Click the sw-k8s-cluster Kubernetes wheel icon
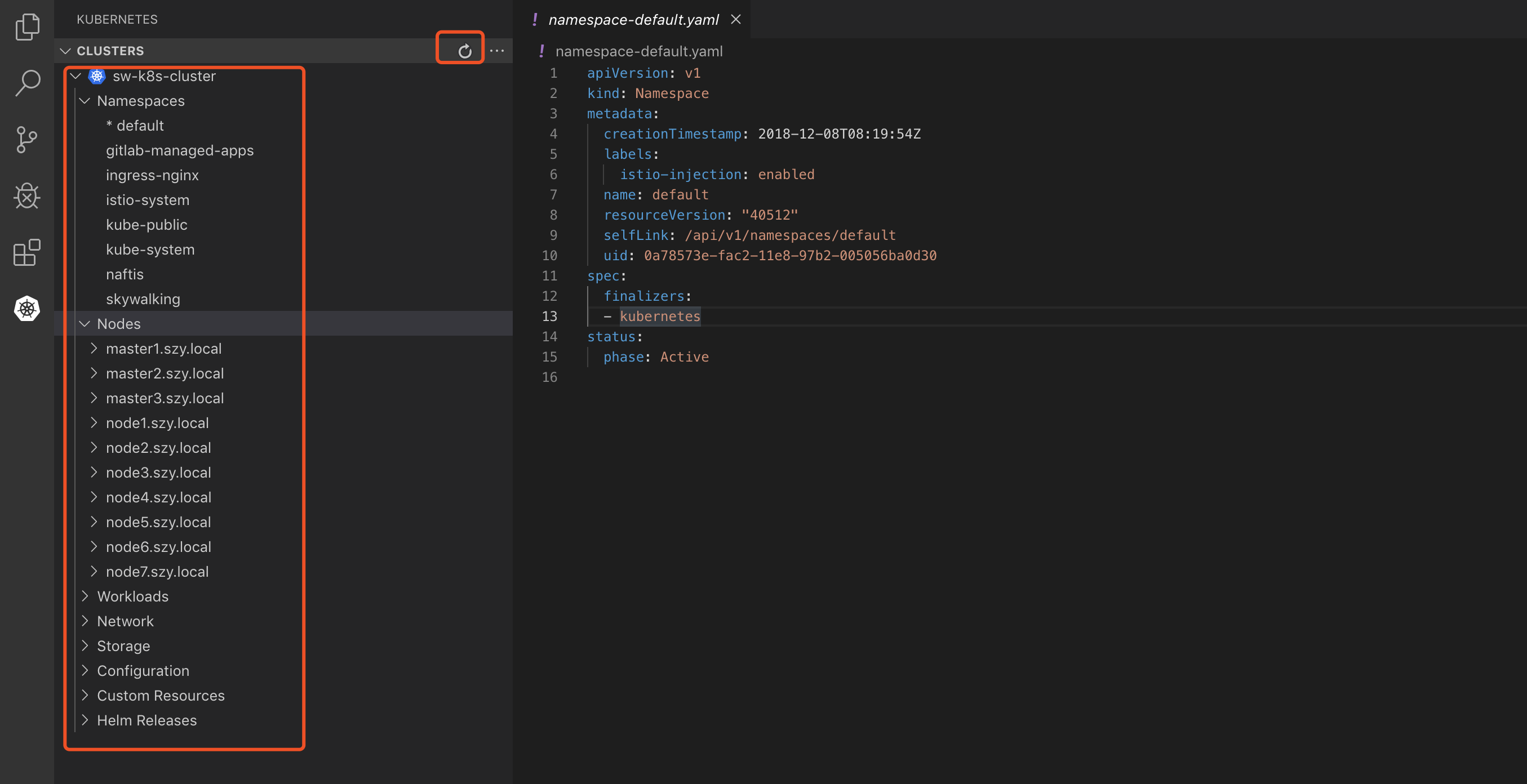The image size is (1527, 784). tap(96, 76)
